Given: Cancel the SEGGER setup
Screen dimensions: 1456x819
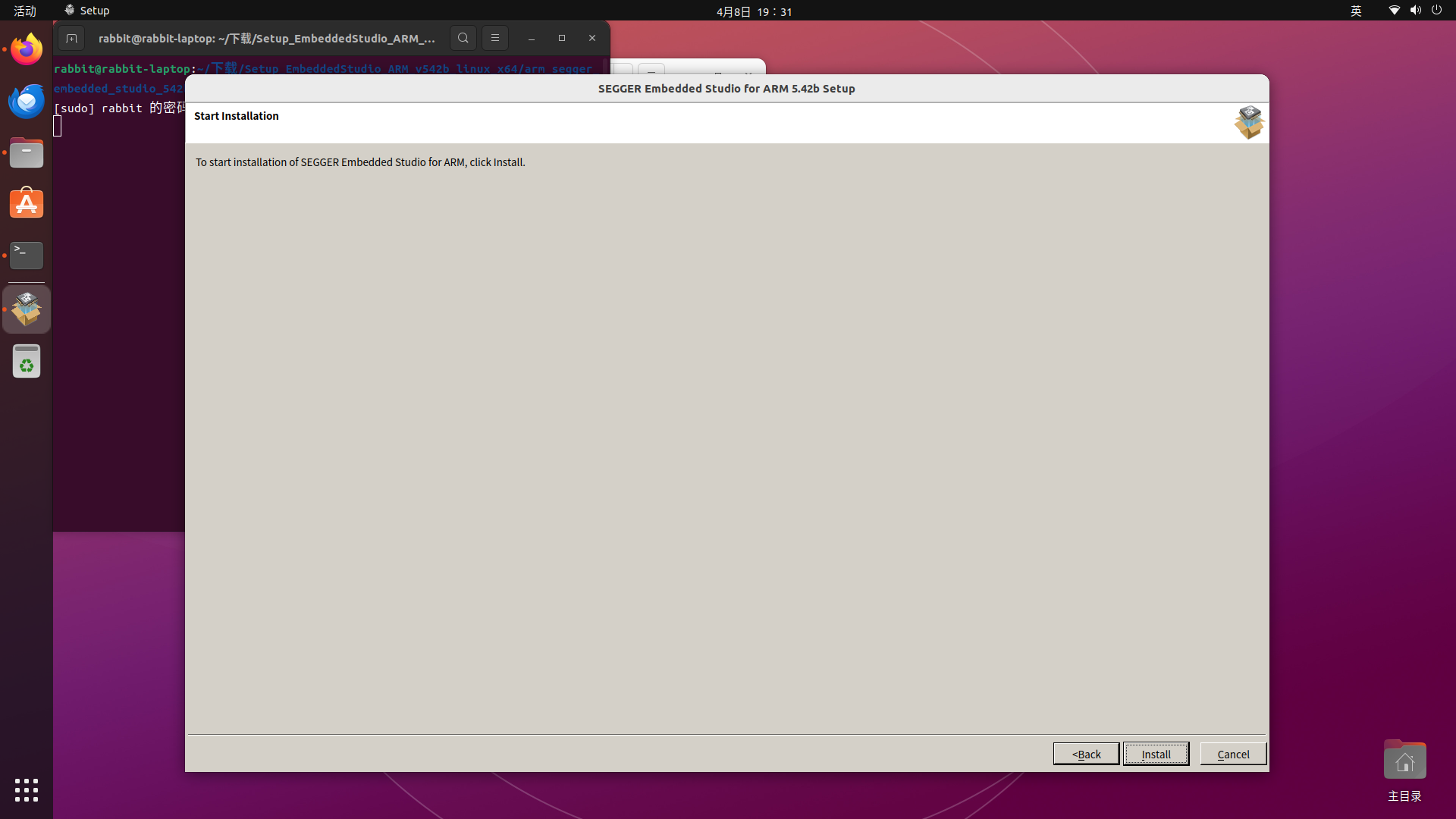Looking at the screenshot, I should [x=1233, y=754].
